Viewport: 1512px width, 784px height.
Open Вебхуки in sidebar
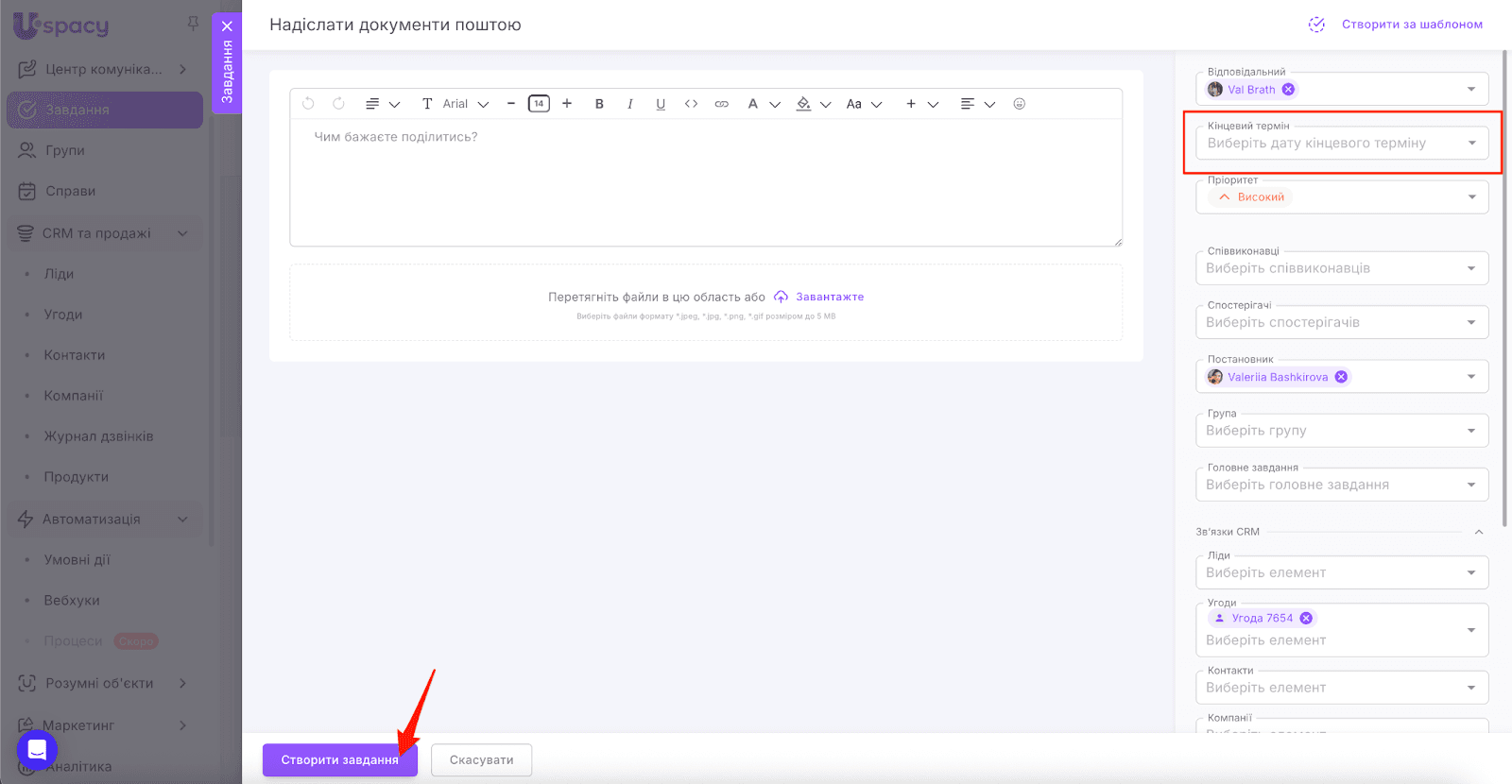(x=72, y=600)
